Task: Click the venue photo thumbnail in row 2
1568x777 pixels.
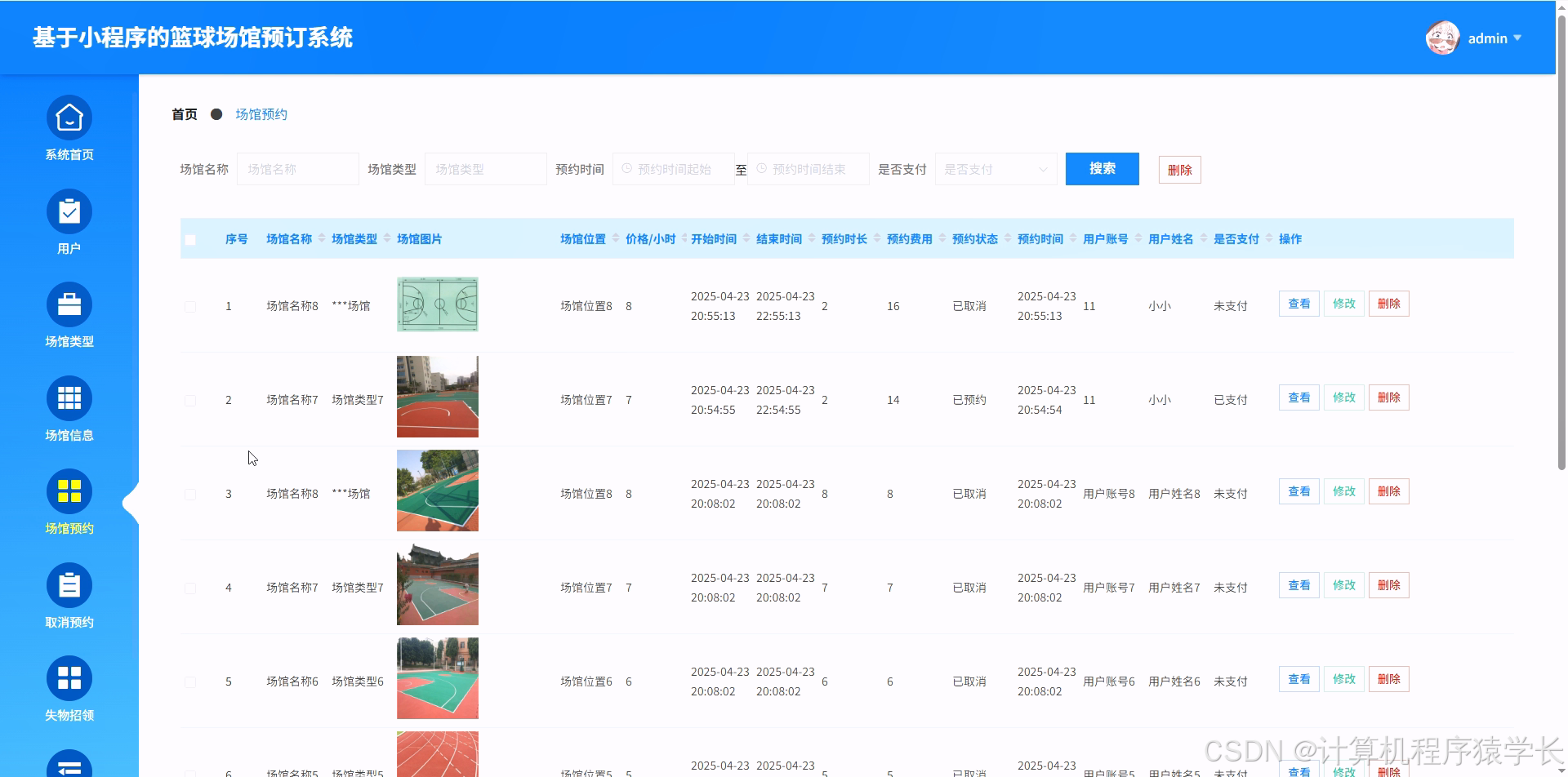Action: point(437,397)
